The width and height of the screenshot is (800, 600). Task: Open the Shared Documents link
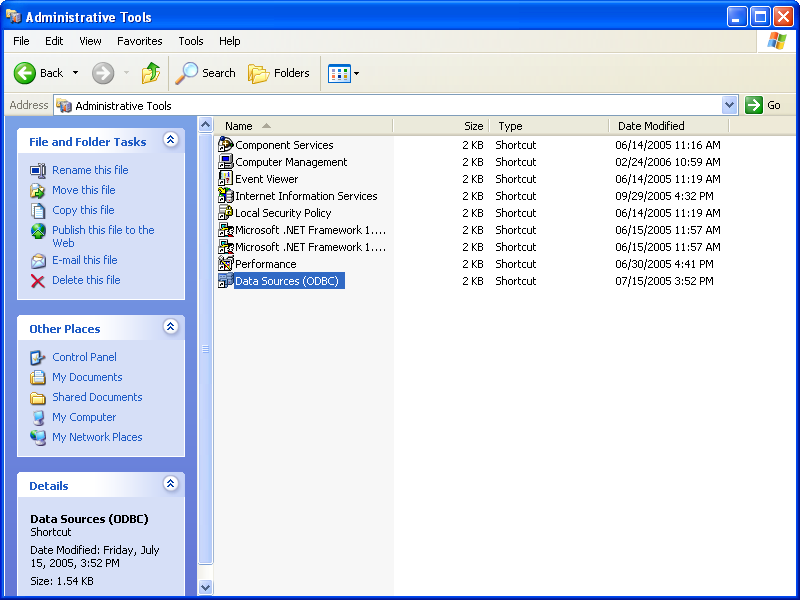tap(97, 397)
